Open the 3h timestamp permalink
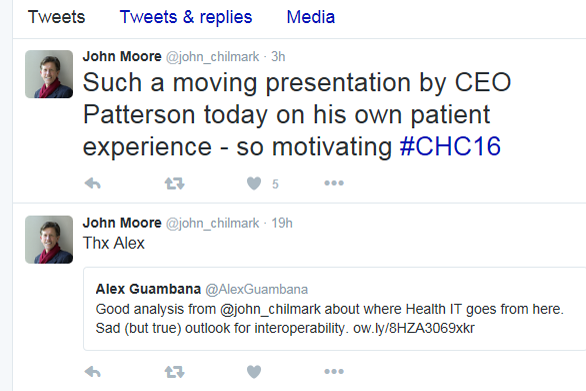The image size is (586, 391). point(278,57)
